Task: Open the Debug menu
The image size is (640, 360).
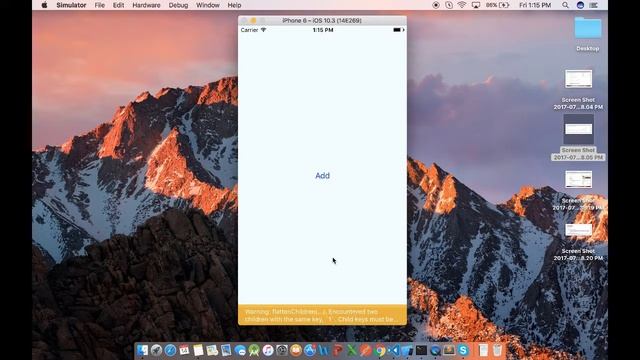Action: coord(178,5)
